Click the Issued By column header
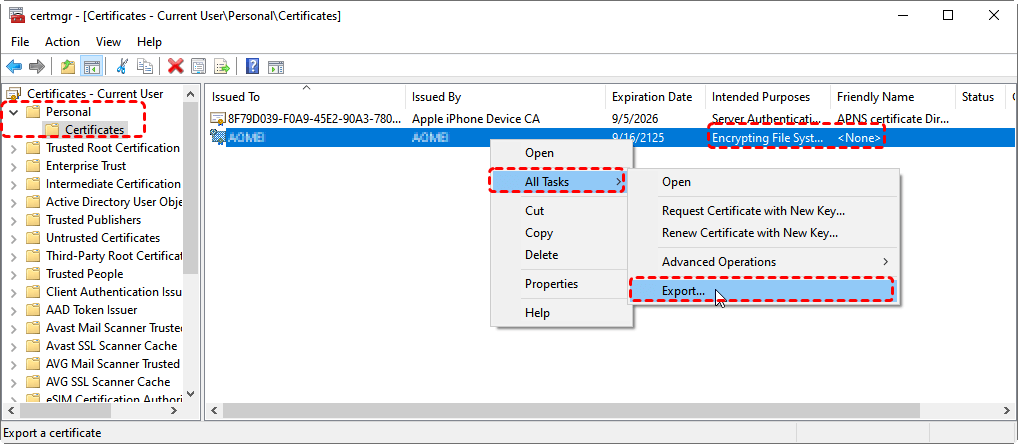 coord(436,97)
